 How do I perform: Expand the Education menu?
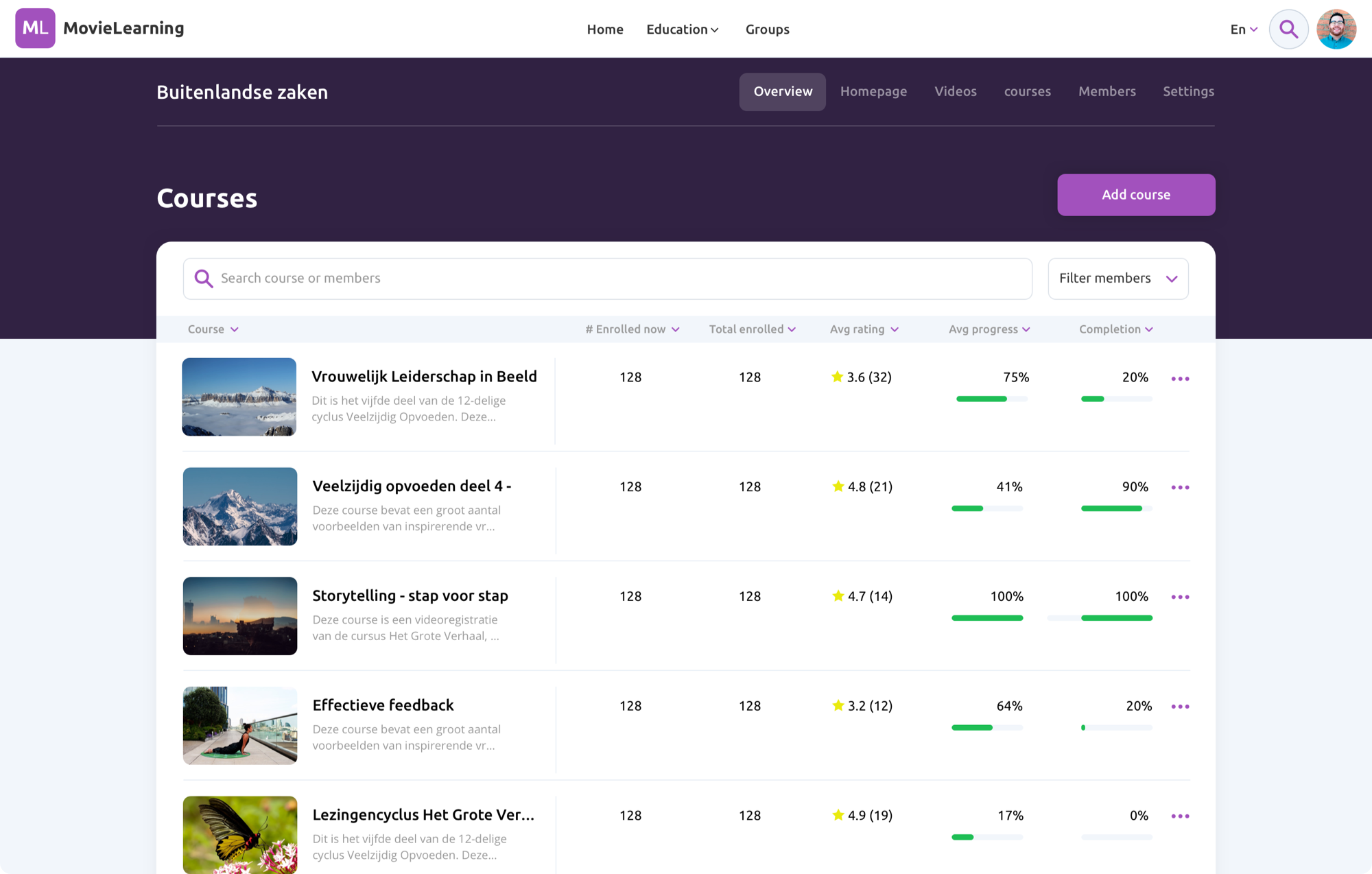click(x=682, y=29)
